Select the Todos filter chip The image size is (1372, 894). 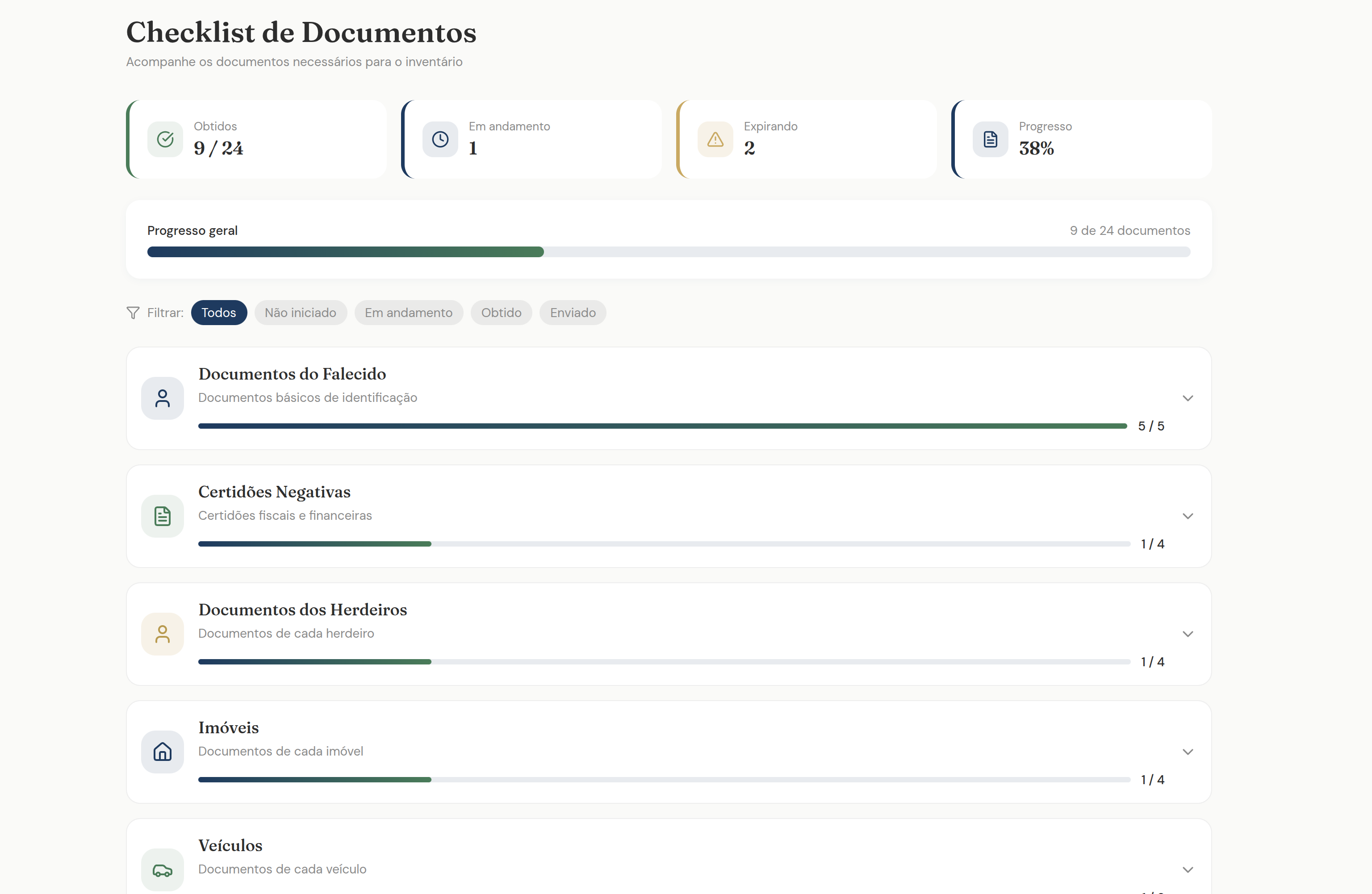[x=218, y=313]
